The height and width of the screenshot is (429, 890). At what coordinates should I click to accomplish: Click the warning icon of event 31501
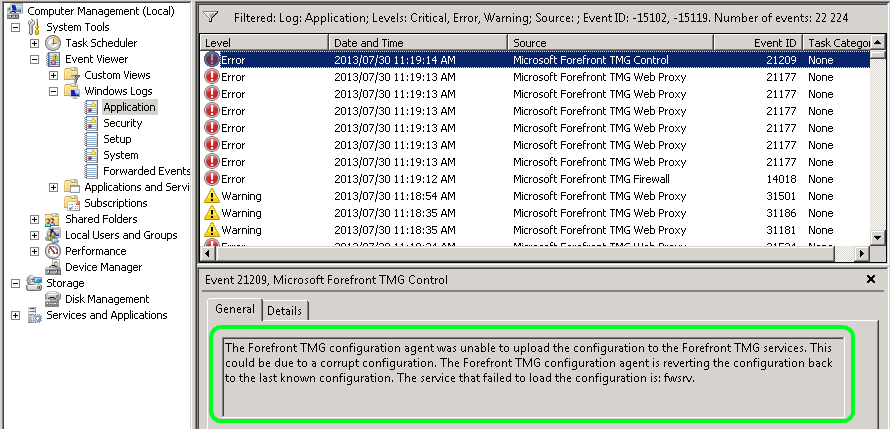[x=212, y=196]
